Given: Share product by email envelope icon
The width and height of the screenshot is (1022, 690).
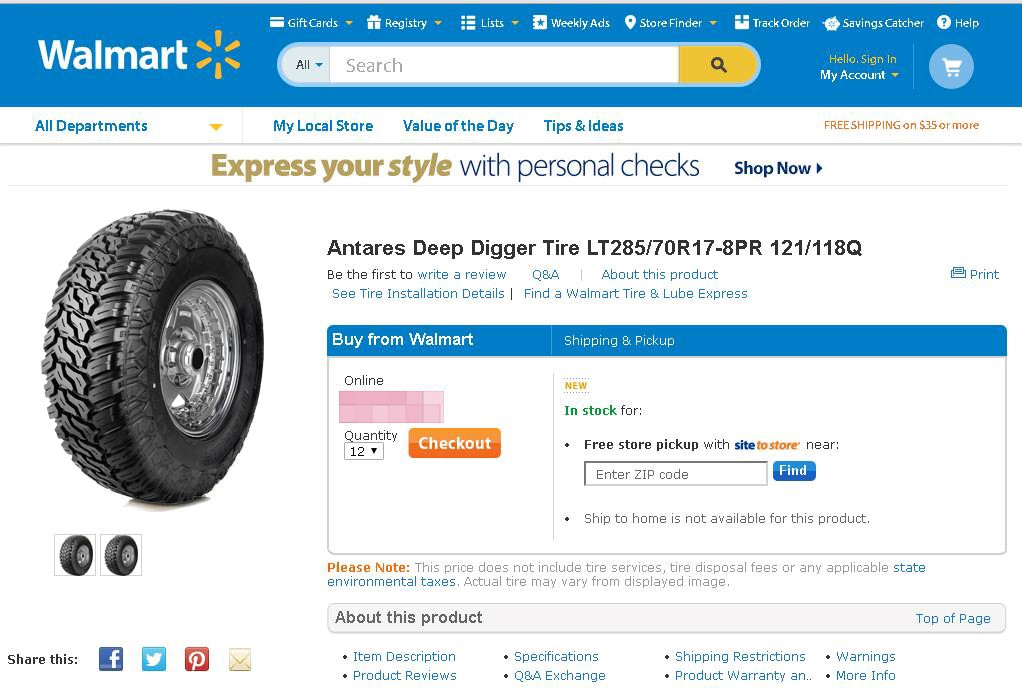Looking at the screenshot, I should pyautogui.click(x=240, y=659).
